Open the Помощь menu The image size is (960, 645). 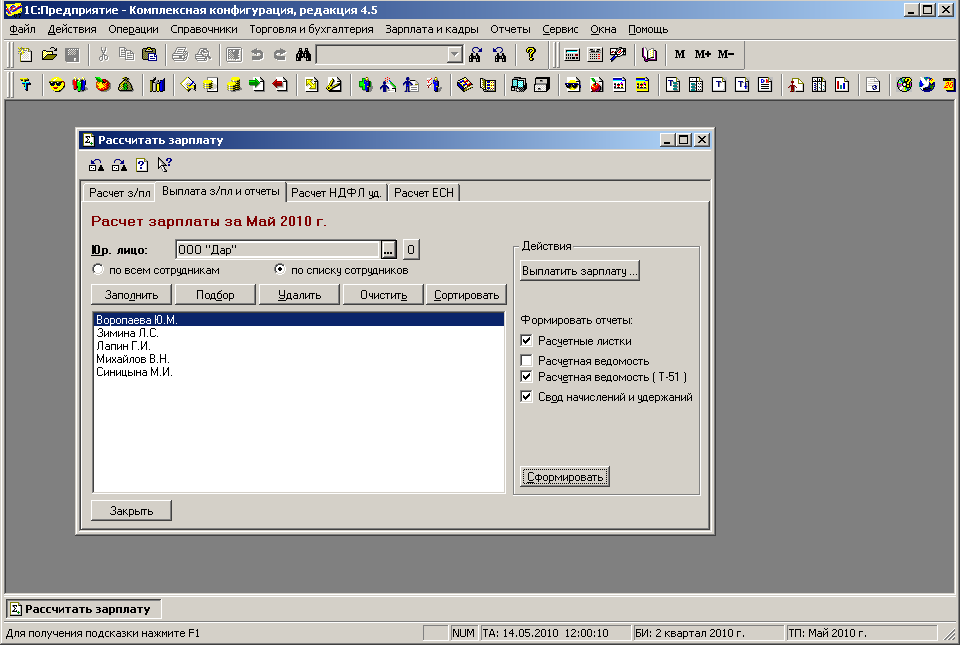click(x=648, y=29)
